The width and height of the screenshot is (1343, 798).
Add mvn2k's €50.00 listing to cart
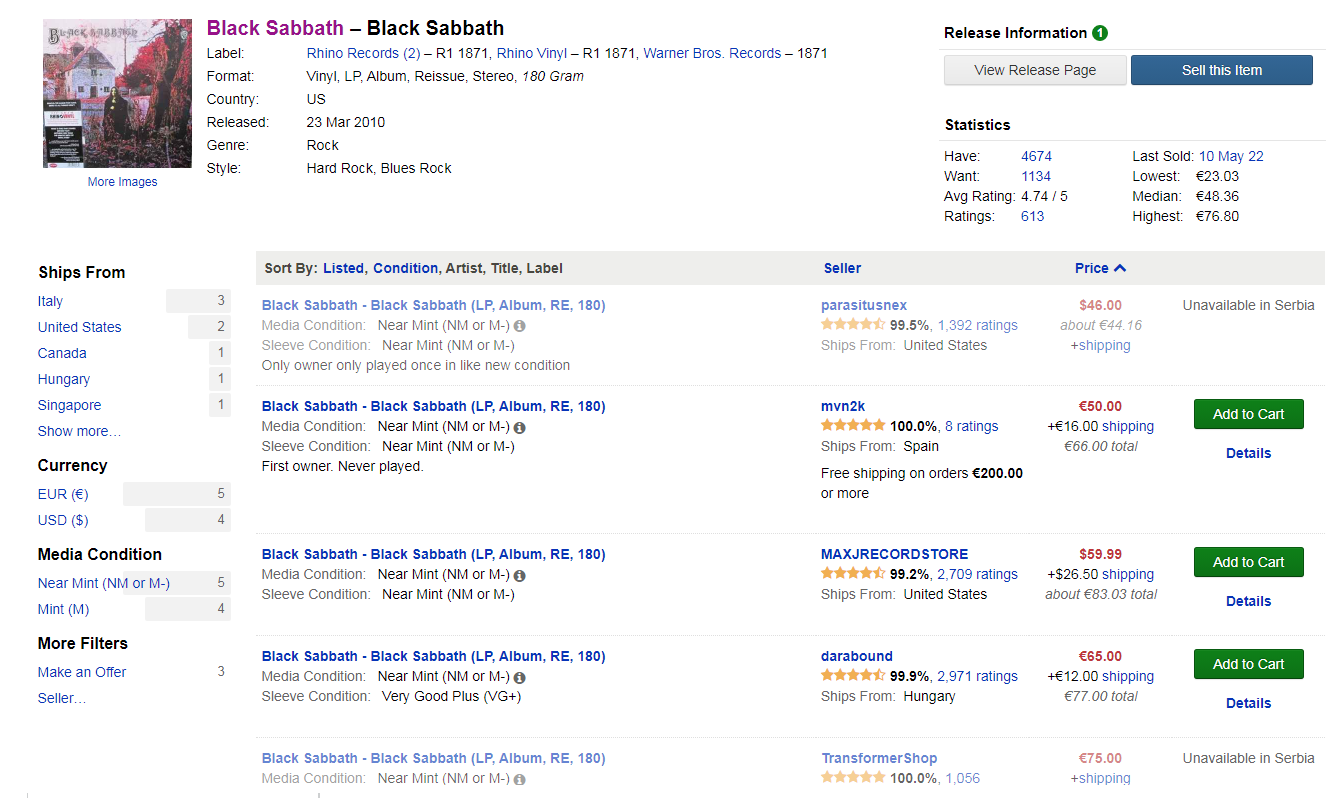pyautogui.click(x=1249, y=414)
